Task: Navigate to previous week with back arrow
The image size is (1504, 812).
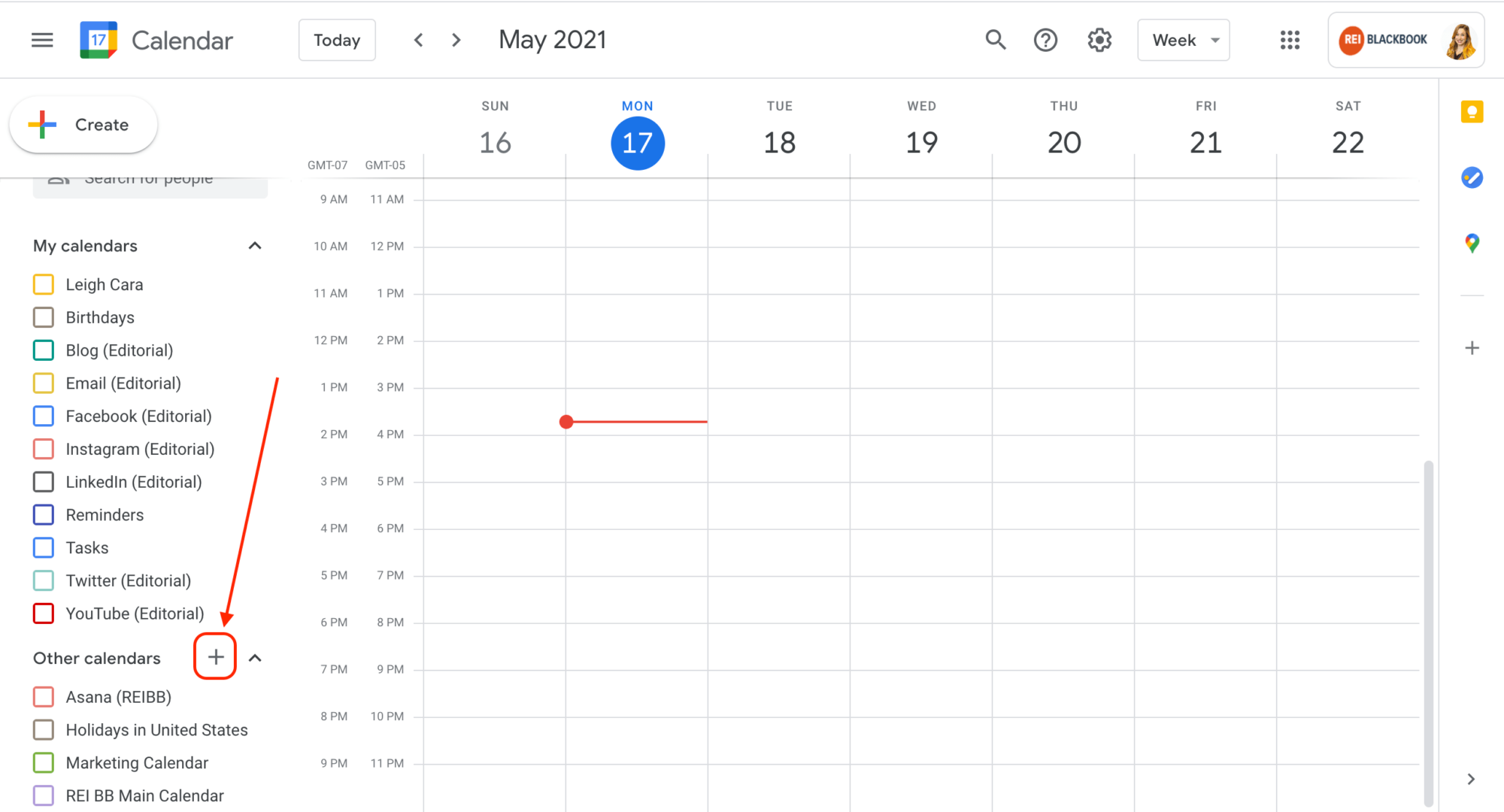Action: click(418, 40)
